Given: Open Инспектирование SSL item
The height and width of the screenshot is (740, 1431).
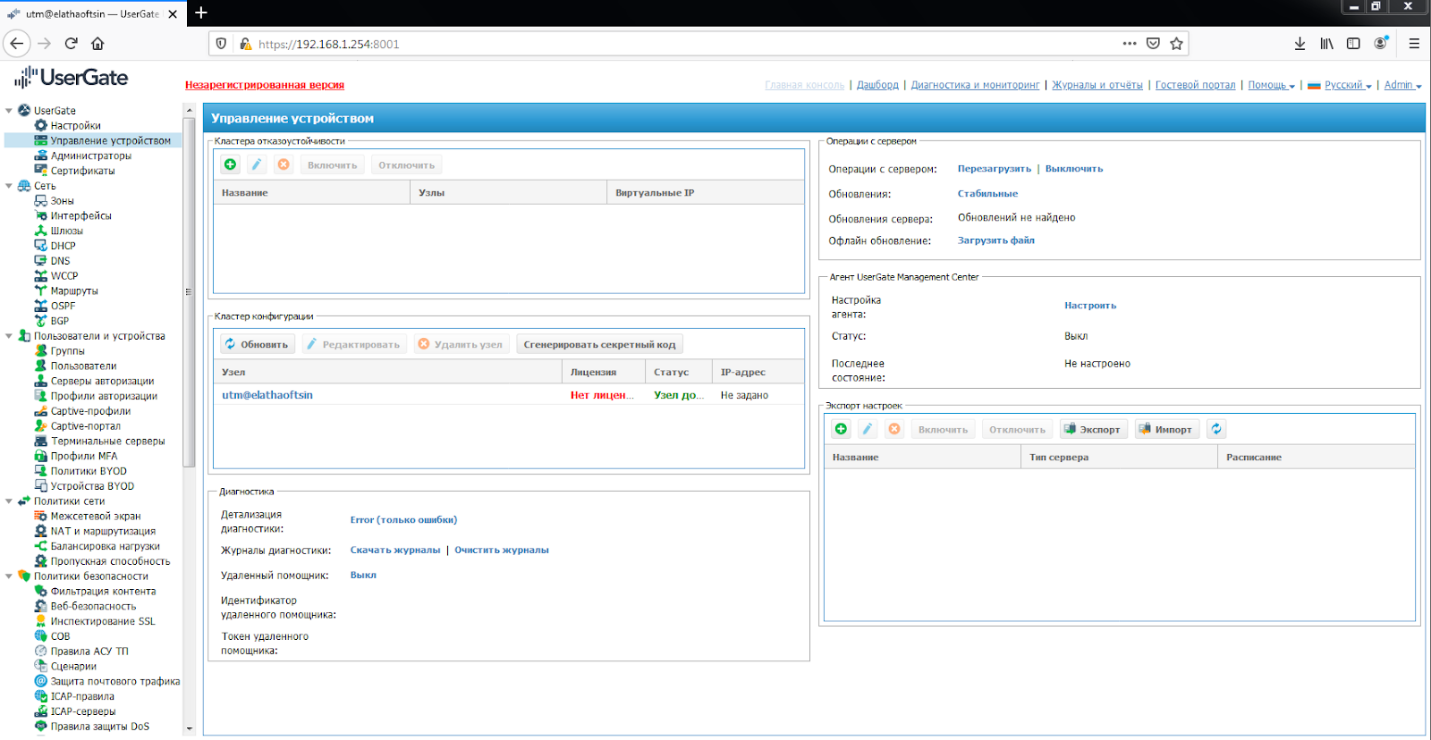Looking at the screenshot, I should 103,621.
